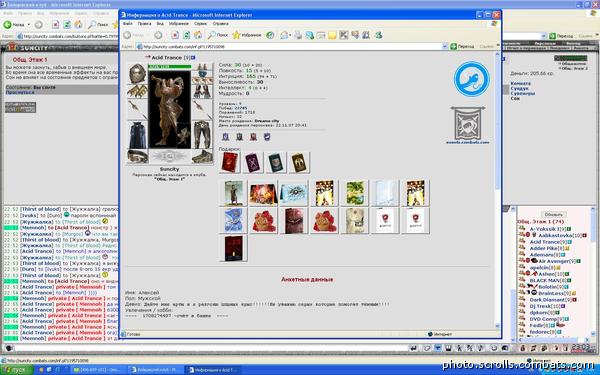600x375 pixels.
Task: Open the Windows Start (пуск) button
Action: (17, 370)
